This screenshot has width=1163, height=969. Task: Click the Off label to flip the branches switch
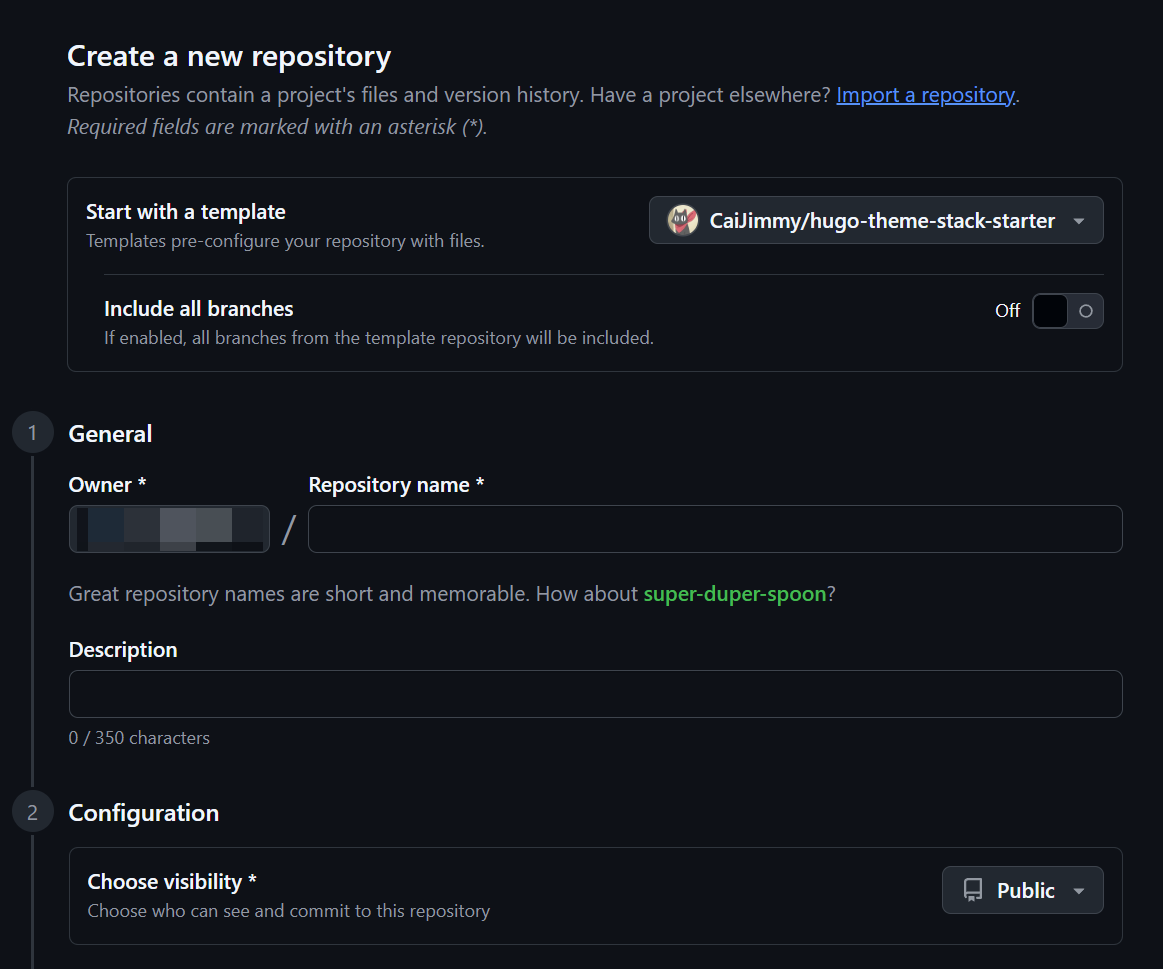(x=1006, y=310)
